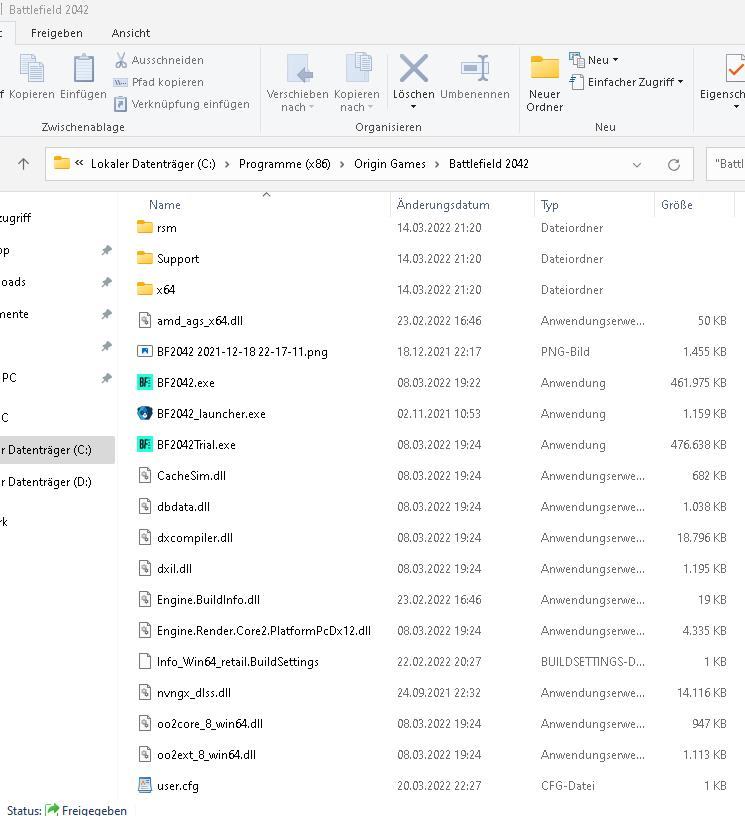Sort by the Typ column header

(x=549, y=205)
